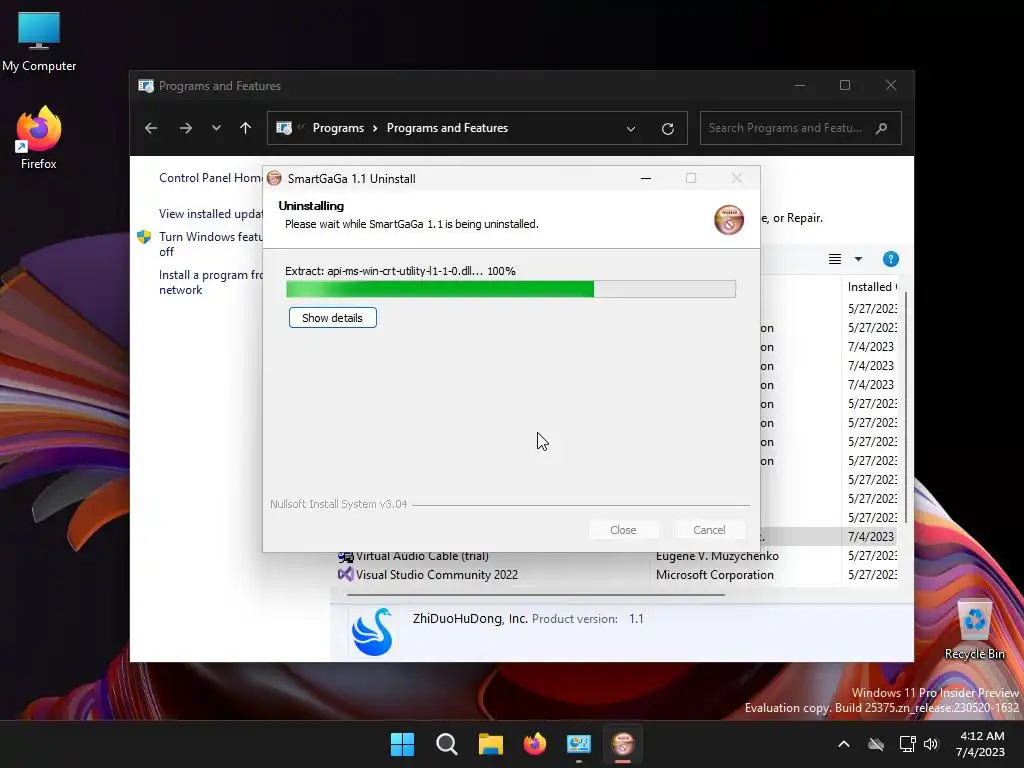Refresh the Programs and Features list
Viewport: 1024px width, 768px height.
667,129
